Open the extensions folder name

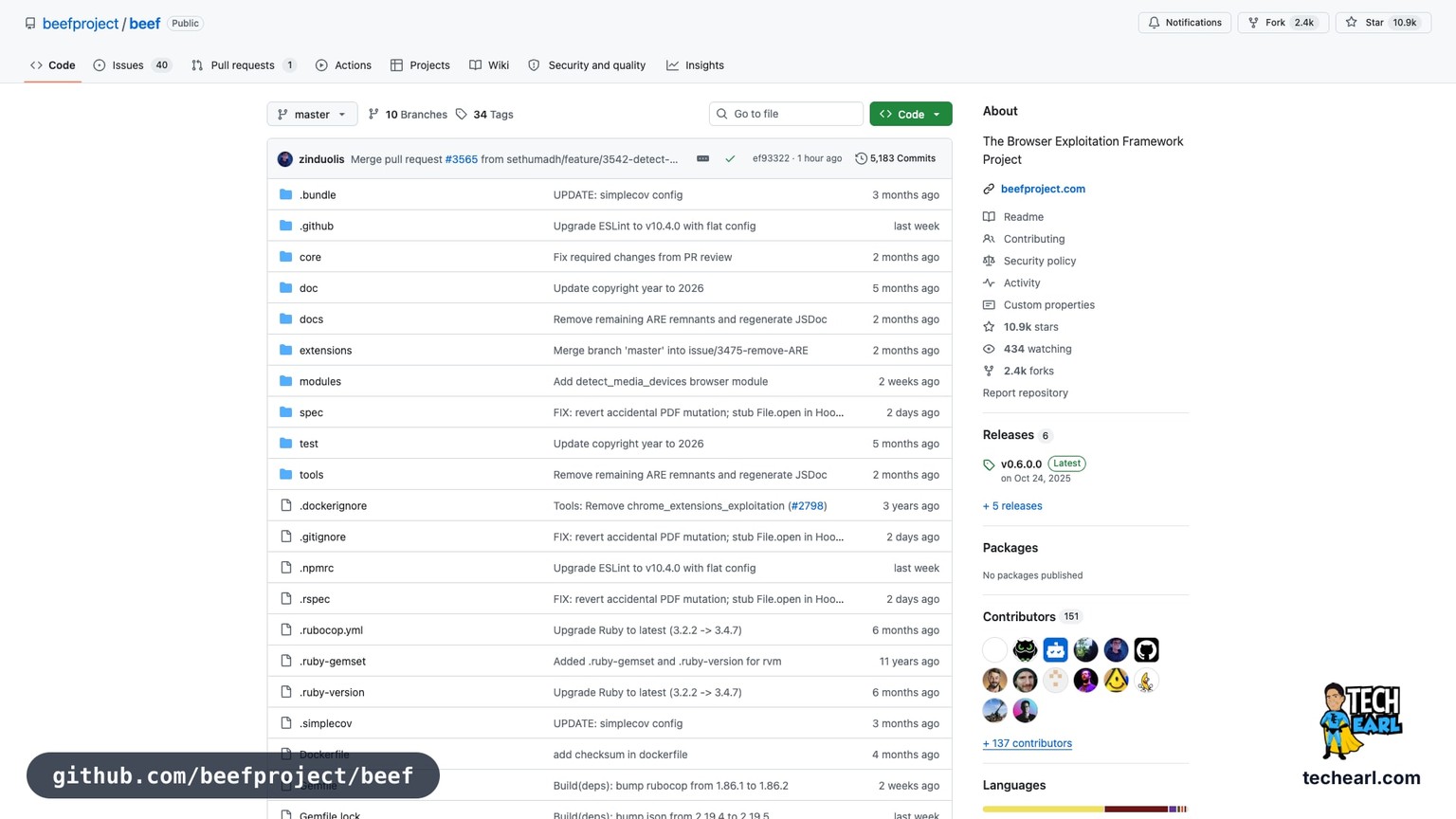(325, 350)
